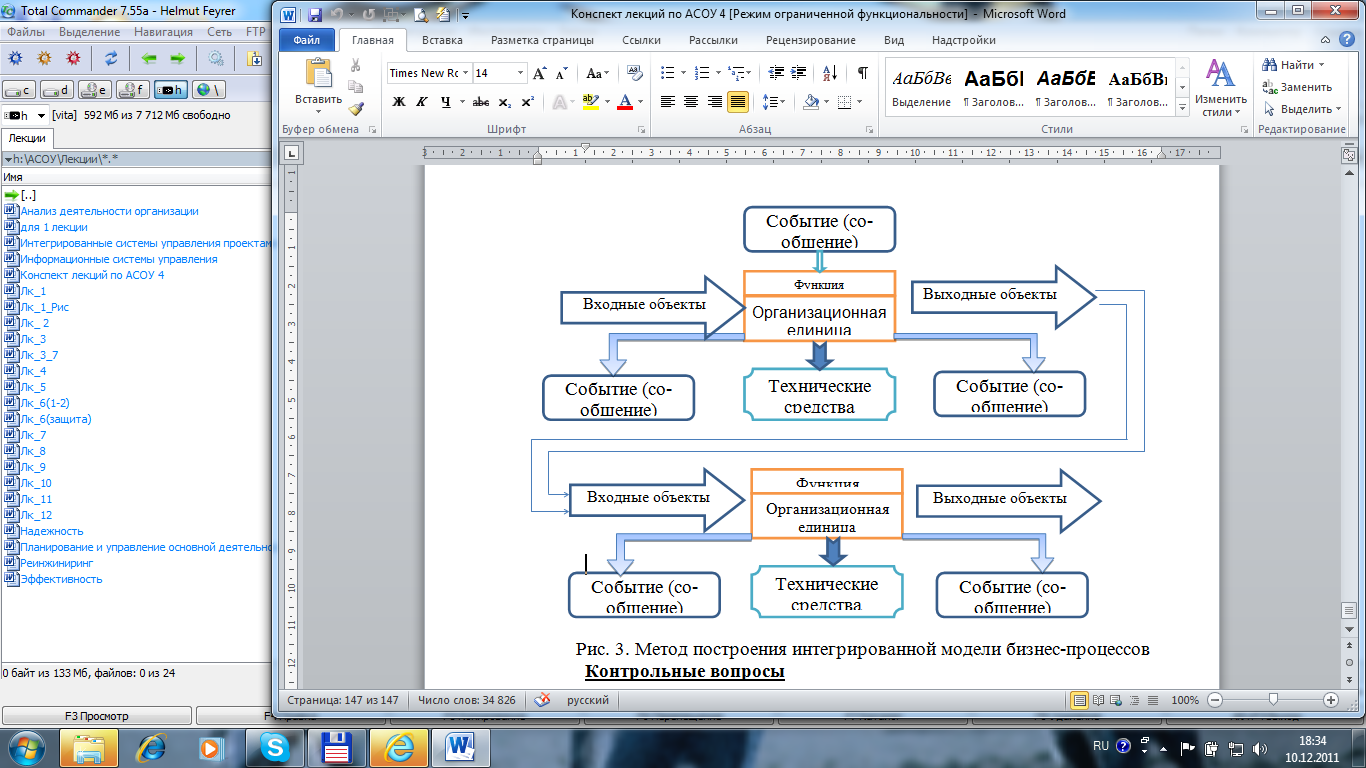Switch to the Разметка страницы tab
The width and height of the screenshot is (1366, 768).
(542, 40)
